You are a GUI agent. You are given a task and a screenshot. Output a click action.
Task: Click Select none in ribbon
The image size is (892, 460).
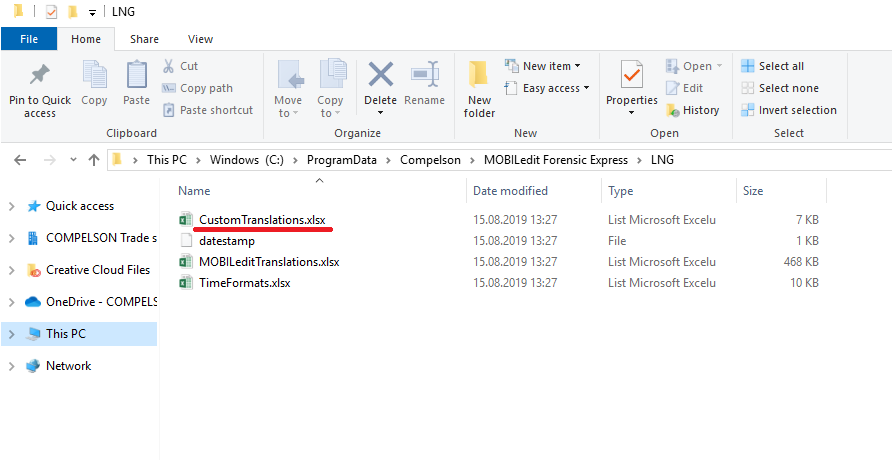click(779, 88)
